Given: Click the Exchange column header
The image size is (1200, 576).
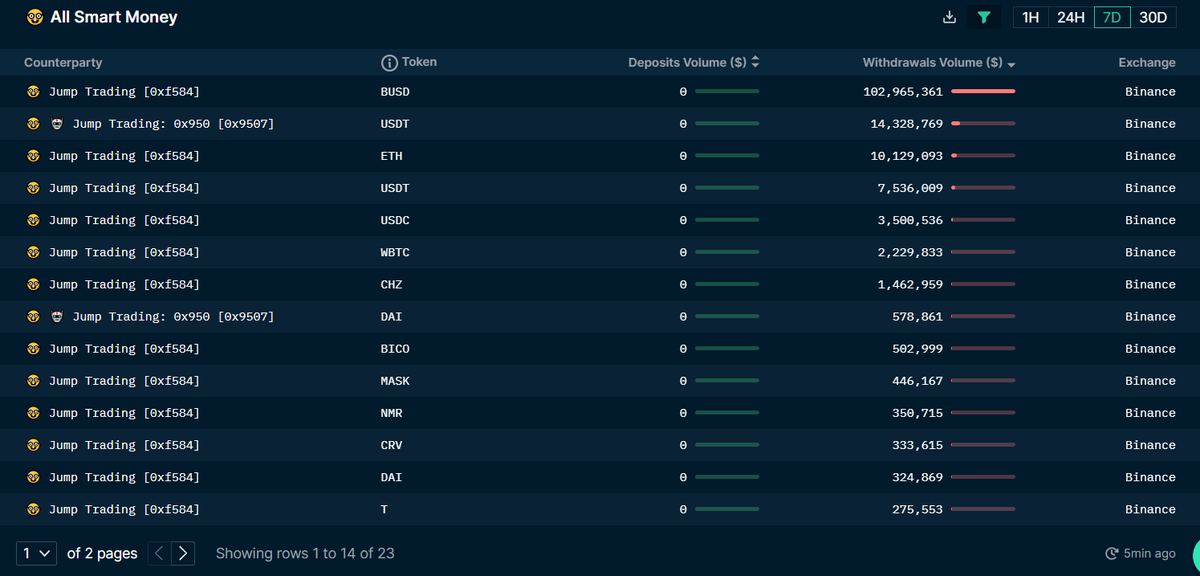Looking at the screenshot, I should pos(1147,62).
